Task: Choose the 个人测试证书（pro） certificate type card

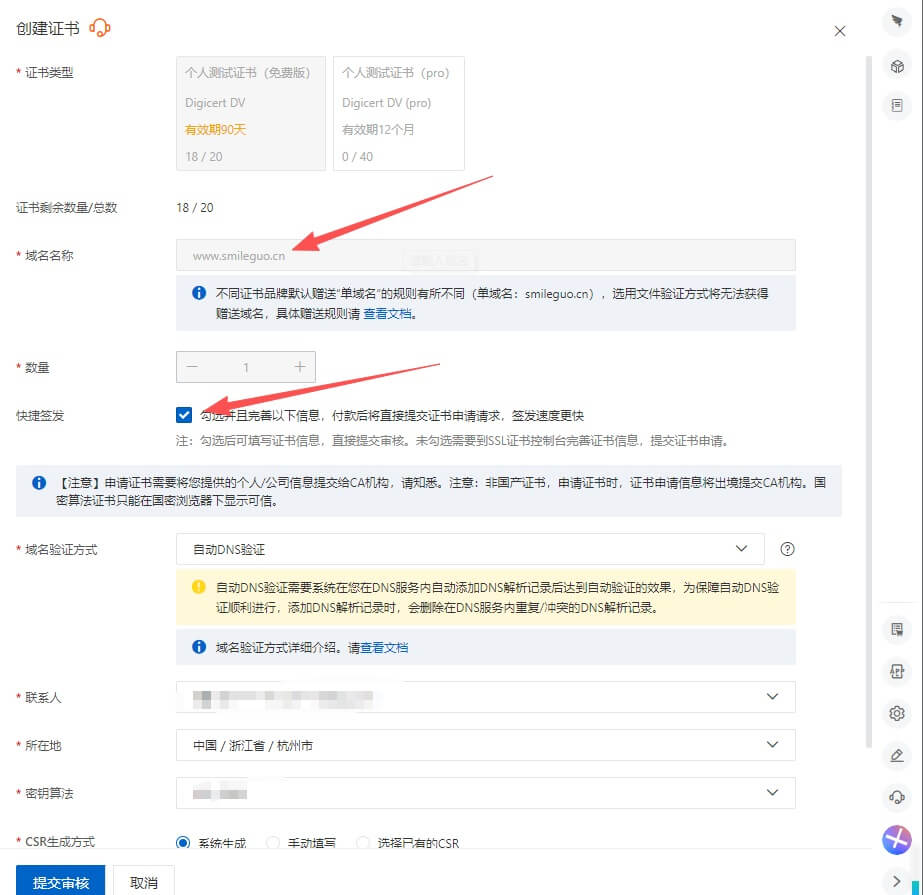Action: click(x=398, y=113)
